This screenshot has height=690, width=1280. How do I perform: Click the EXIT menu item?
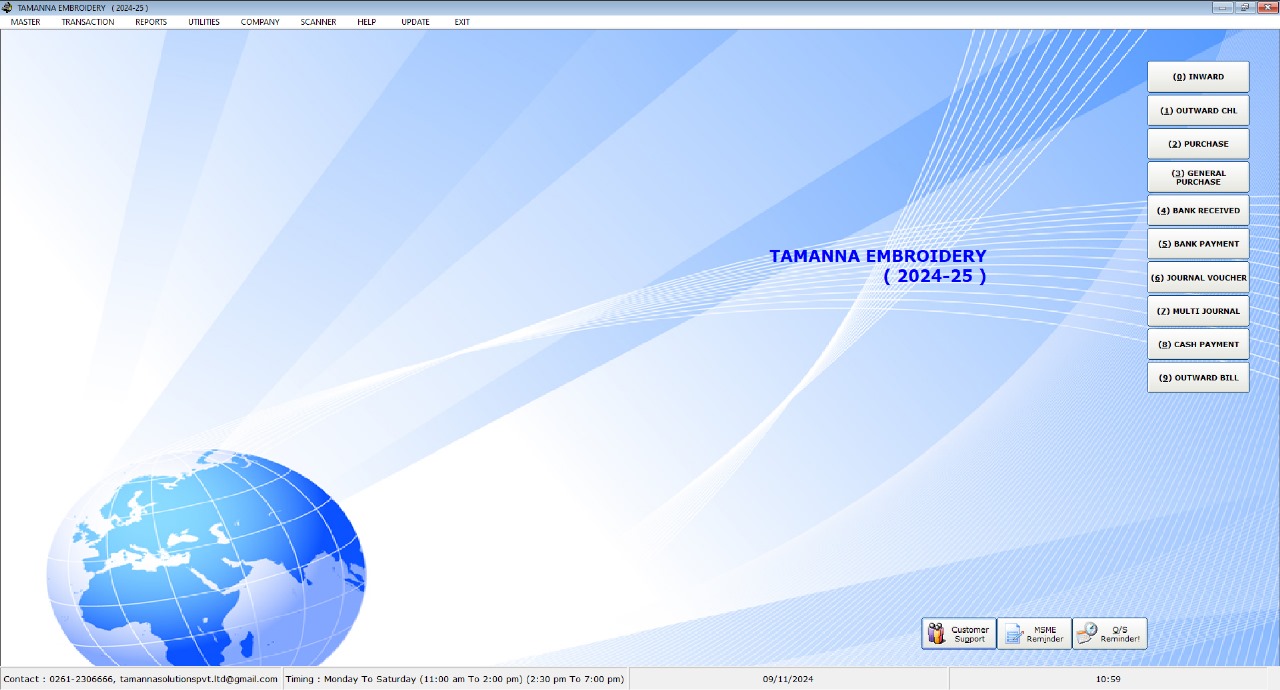pyautogui.click(x=462, y=22)
